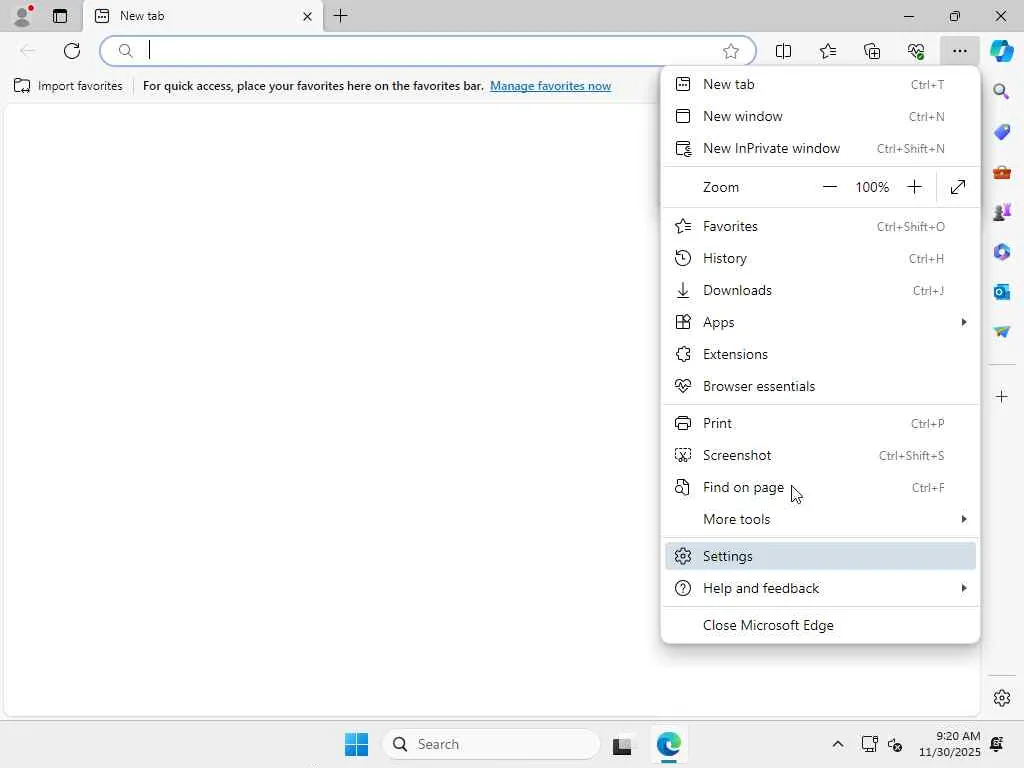Expand the Apps submenu
The image size is (1024, 768).
point(820,322)
